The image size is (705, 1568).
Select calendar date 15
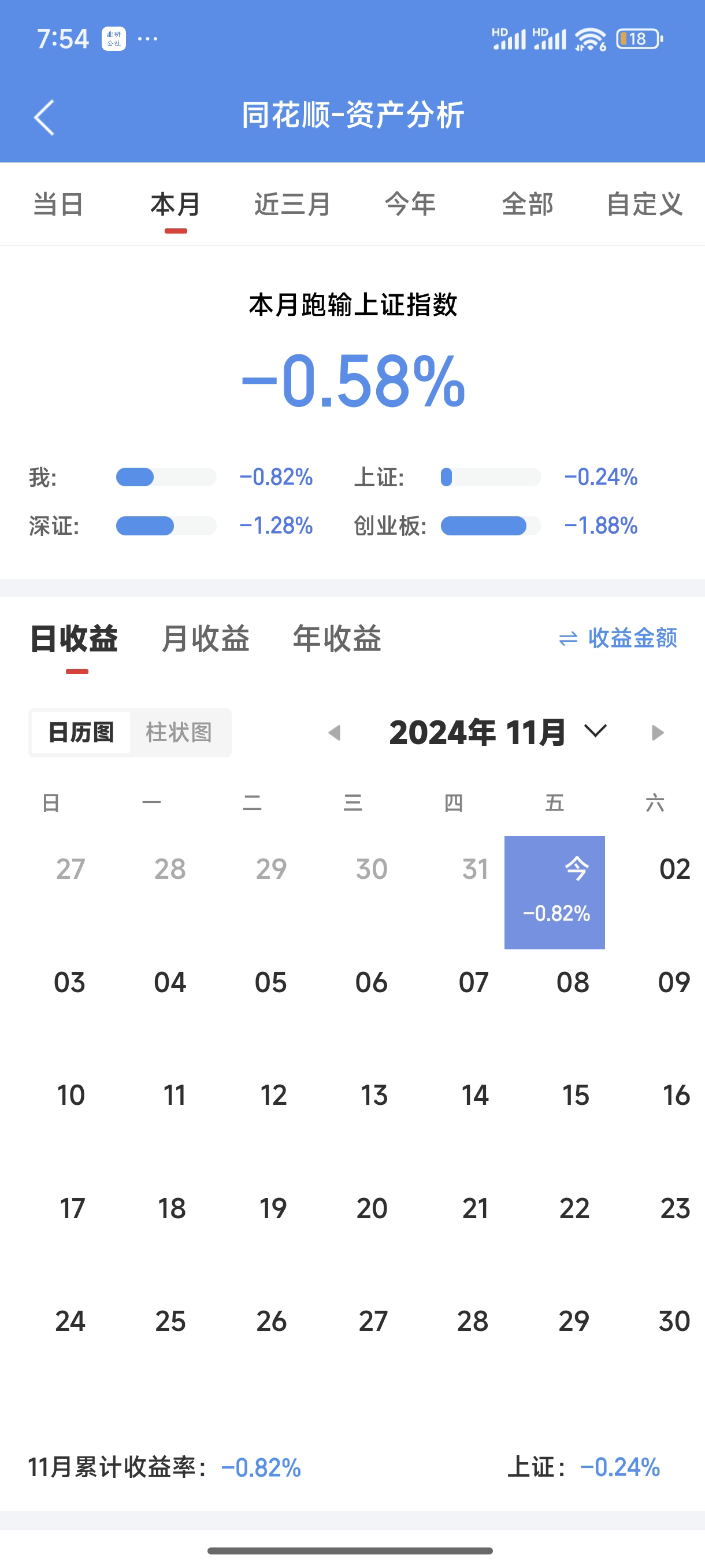point(576,1096)
